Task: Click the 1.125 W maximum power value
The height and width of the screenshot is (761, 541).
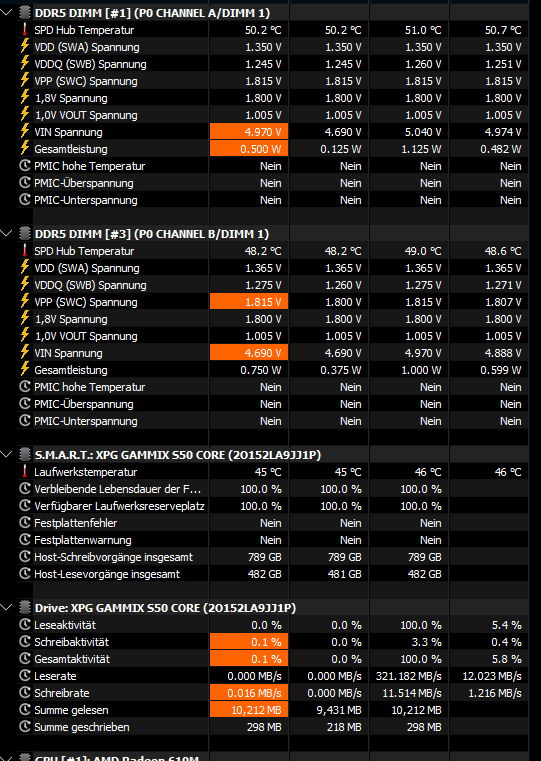Action: point(421,149)
